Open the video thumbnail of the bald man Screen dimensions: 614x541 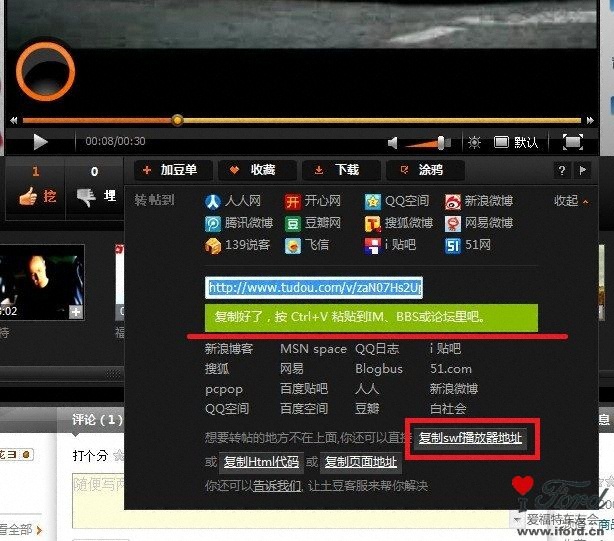tap(42, 282)
